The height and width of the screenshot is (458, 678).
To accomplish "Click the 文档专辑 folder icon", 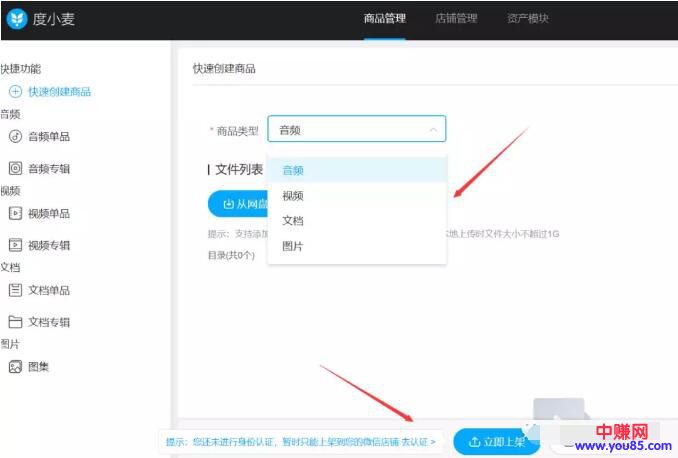I will (15, 322).
